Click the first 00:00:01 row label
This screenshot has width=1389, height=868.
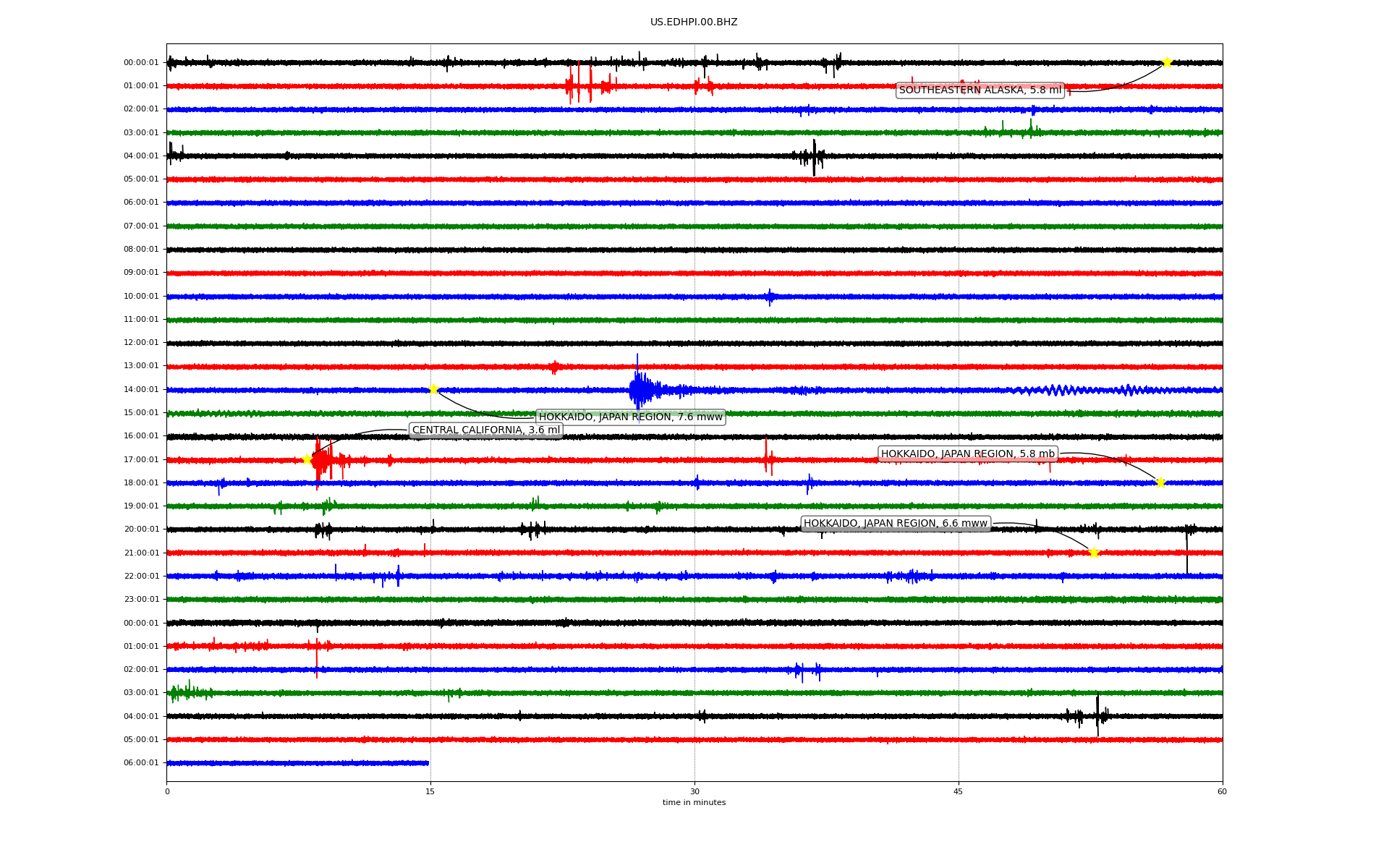[x=141, y=63]
